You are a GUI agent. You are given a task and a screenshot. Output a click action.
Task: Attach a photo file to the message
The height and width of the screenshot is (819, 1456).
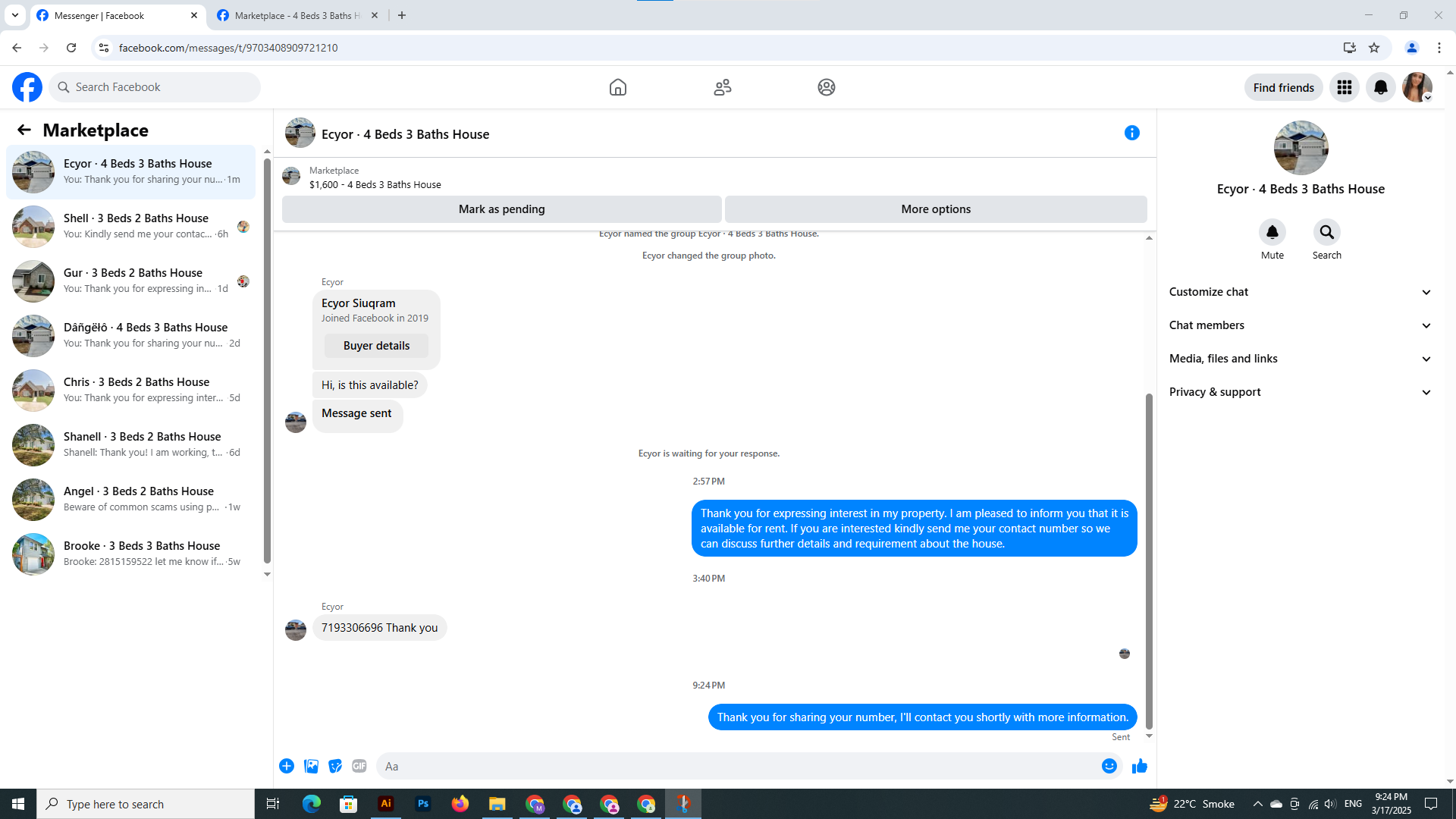311,766
